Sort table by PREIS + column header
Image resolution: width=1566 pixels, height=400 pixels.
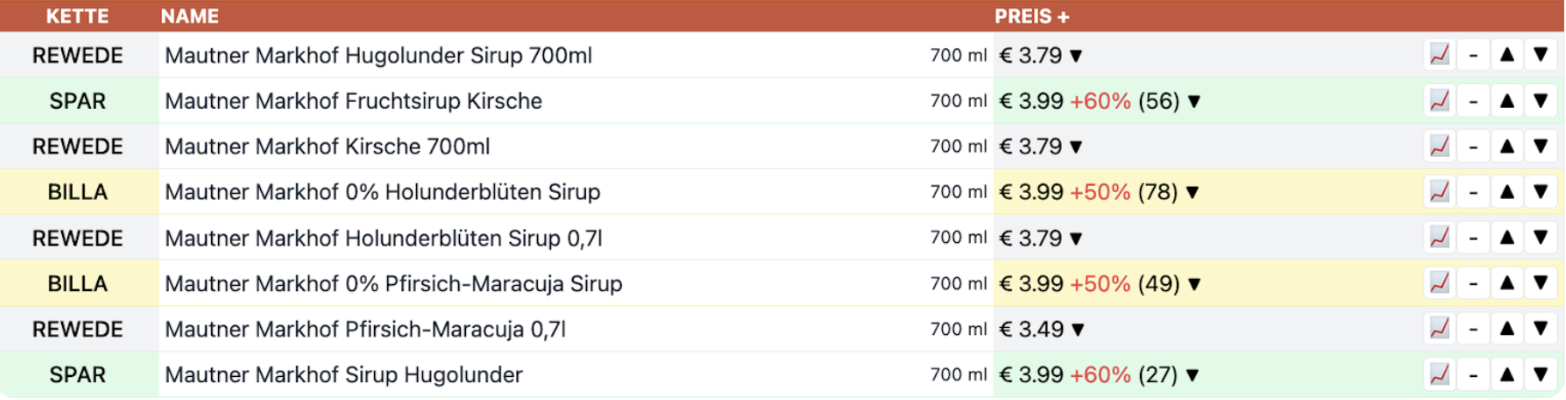1032,17
